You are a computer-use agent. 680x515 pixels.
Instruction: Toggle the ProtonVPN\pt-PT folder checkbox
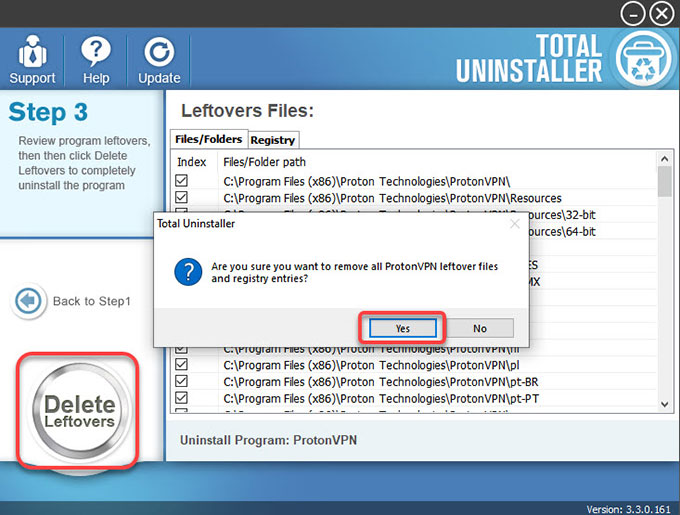pyautogui.click(x=181, y=398)
